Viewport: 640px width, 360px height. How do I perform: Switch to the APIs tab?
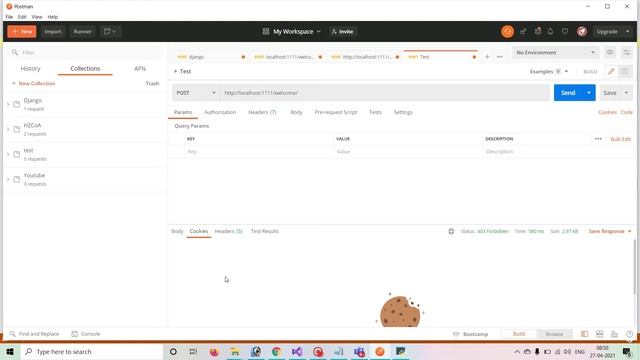tap(140, 69)
